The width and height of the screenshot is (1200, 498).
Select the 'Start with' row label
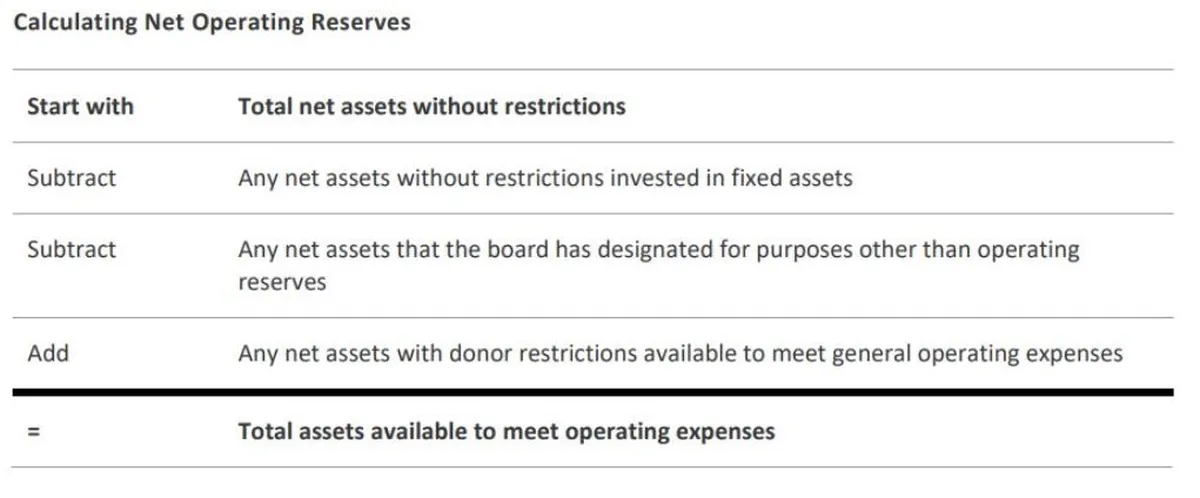tap(80, 107)
